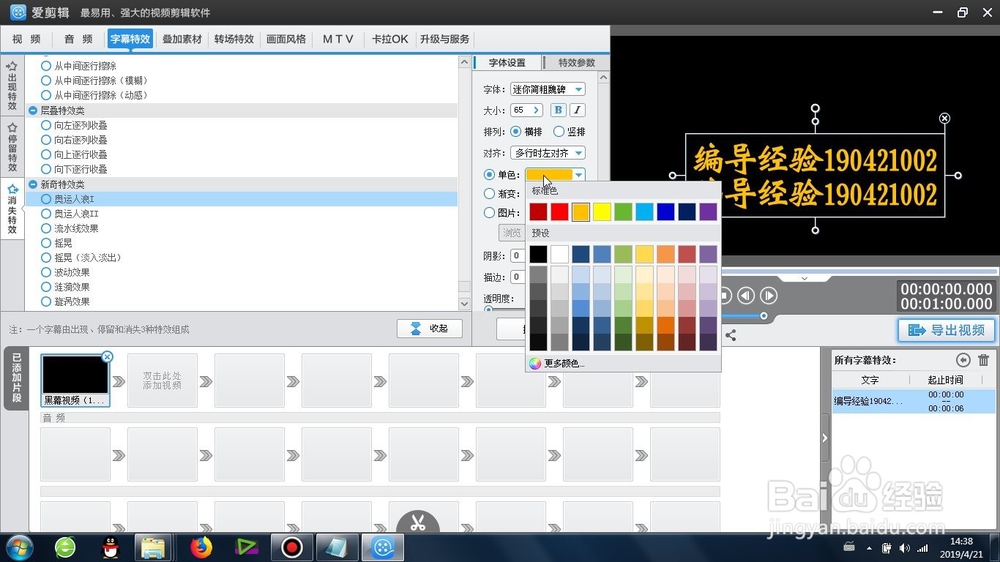Open Firefox from the taskbar
The height and width of the screenshot is (562, 1000).
pyautogui.click(x=201, y=547)
